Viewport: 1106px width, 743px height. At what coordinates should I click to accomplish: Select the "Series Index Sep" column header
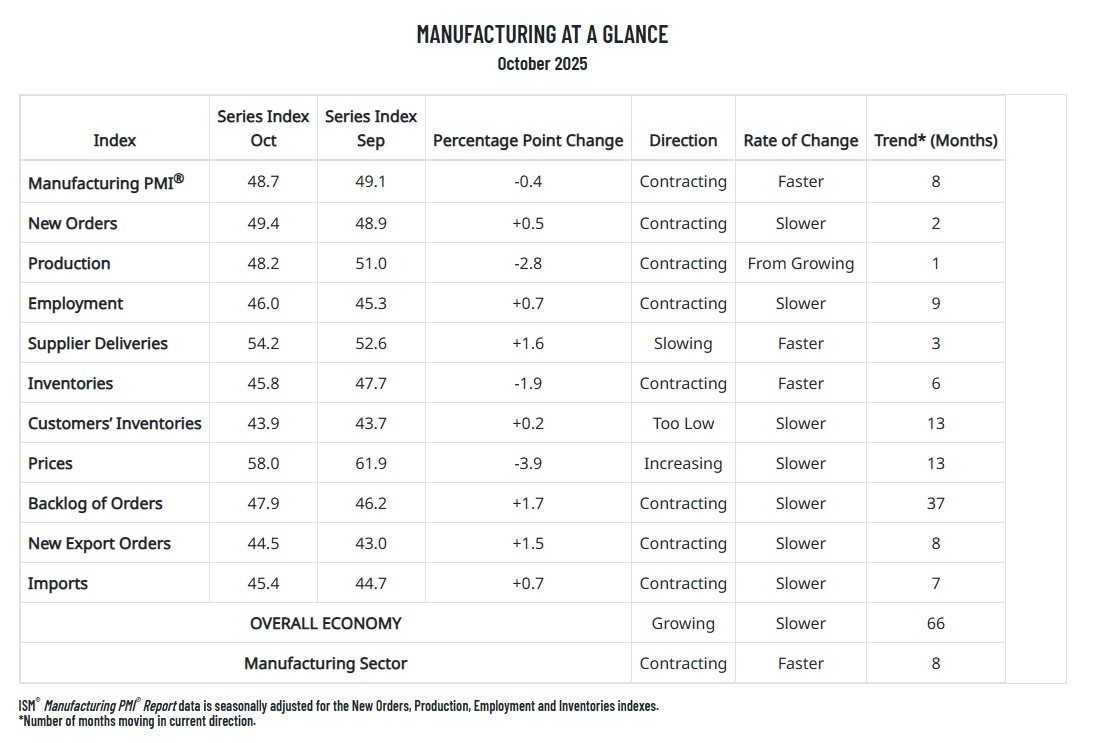(x=371, y=129)
